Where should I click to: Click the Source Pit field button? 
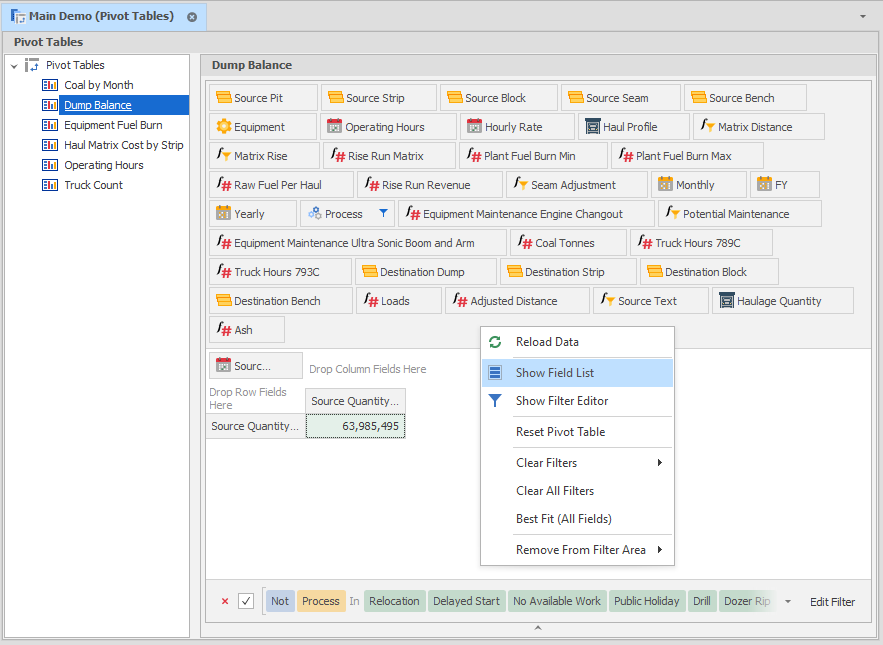[263, 97]
